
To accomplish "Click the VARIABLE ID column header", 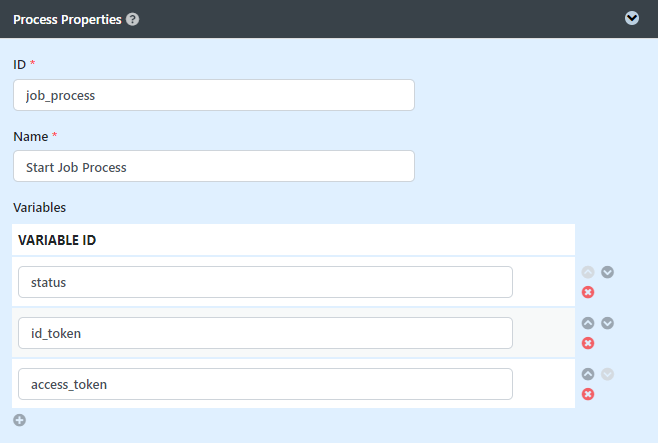I will click(57, 240).
